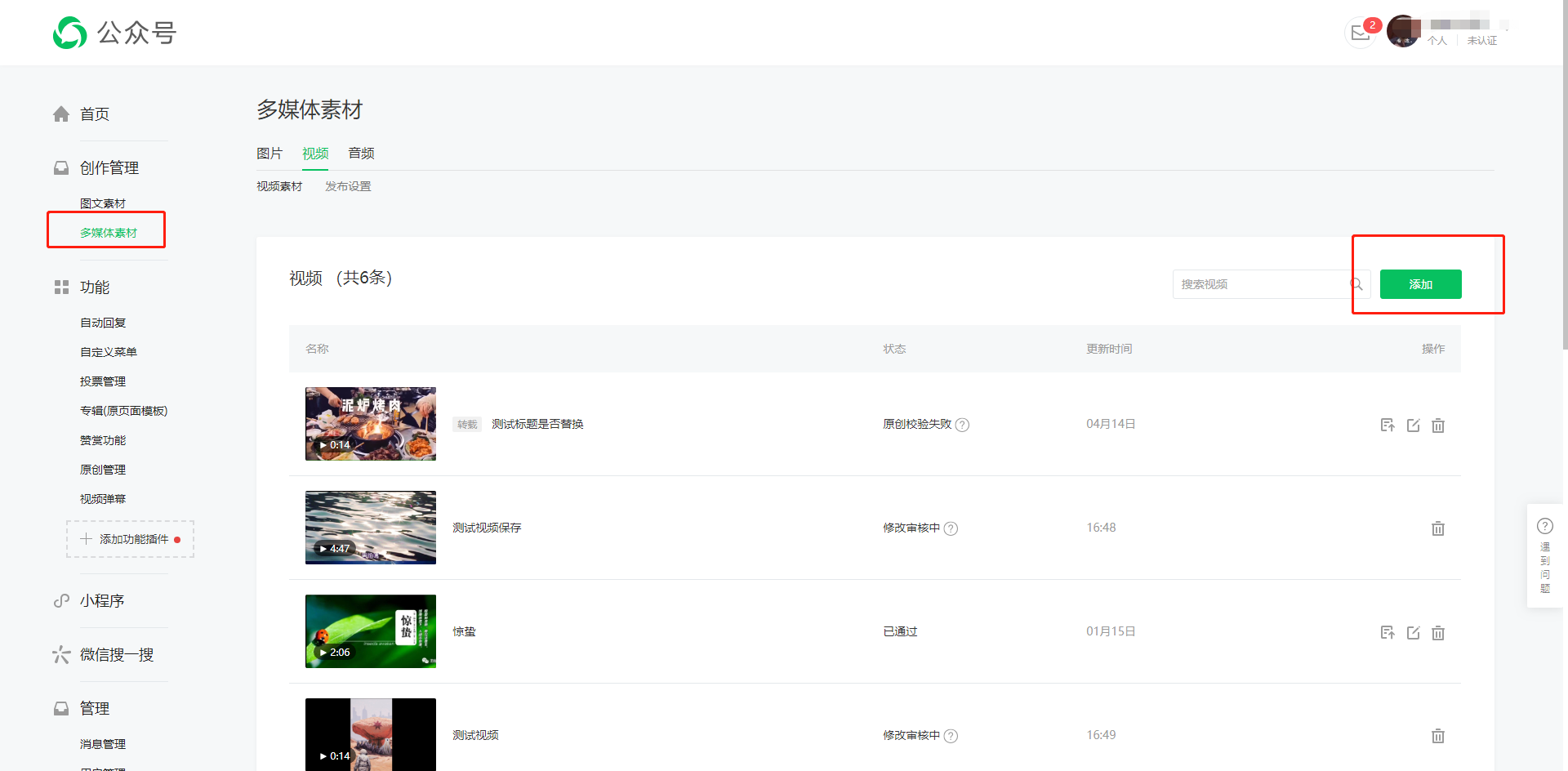The image size is (1568, 771).
Task: Click the 首页 home icon
Action: tap(61, 114)
